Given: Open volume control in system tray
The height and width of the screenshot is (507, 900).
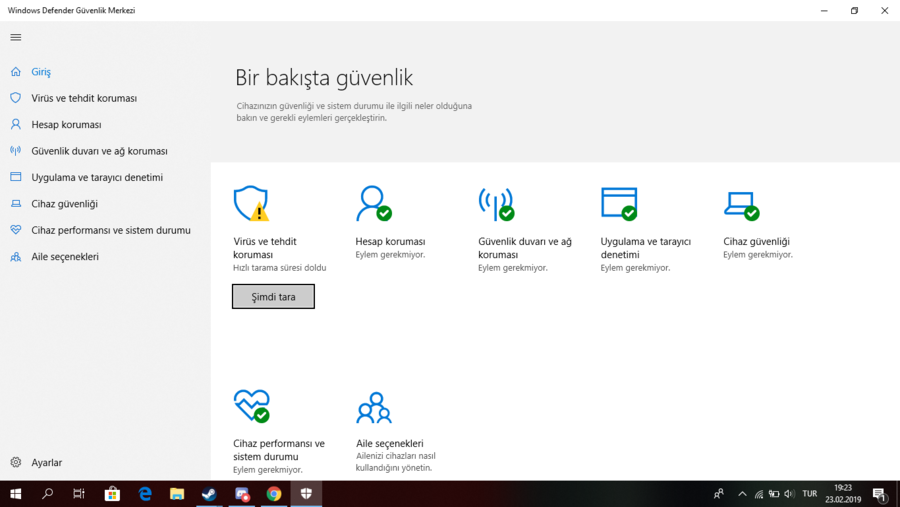Looking at the screenshot, I should (790, 494).
